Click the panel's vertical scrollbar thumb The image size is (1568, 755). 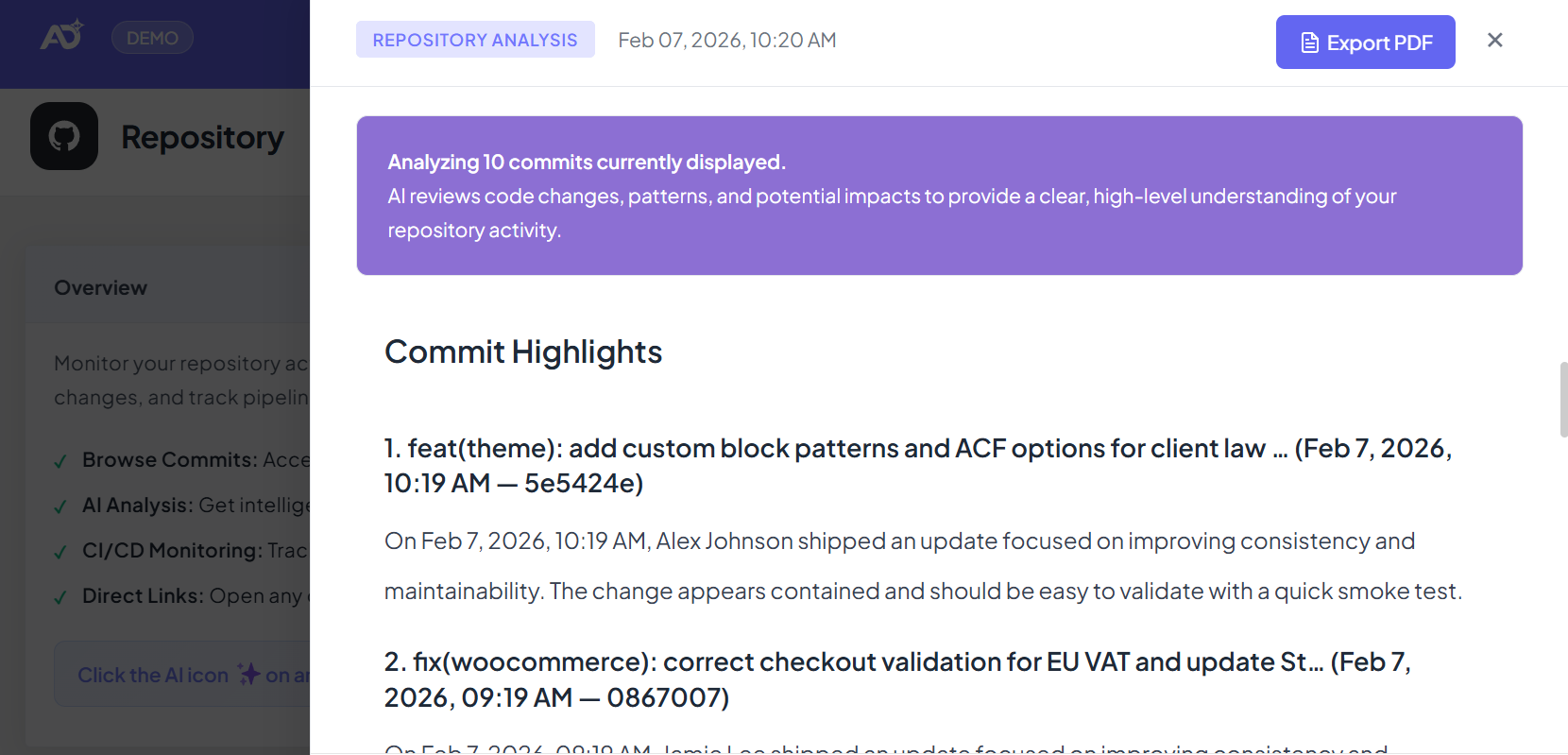click(x=1563, y=399)
